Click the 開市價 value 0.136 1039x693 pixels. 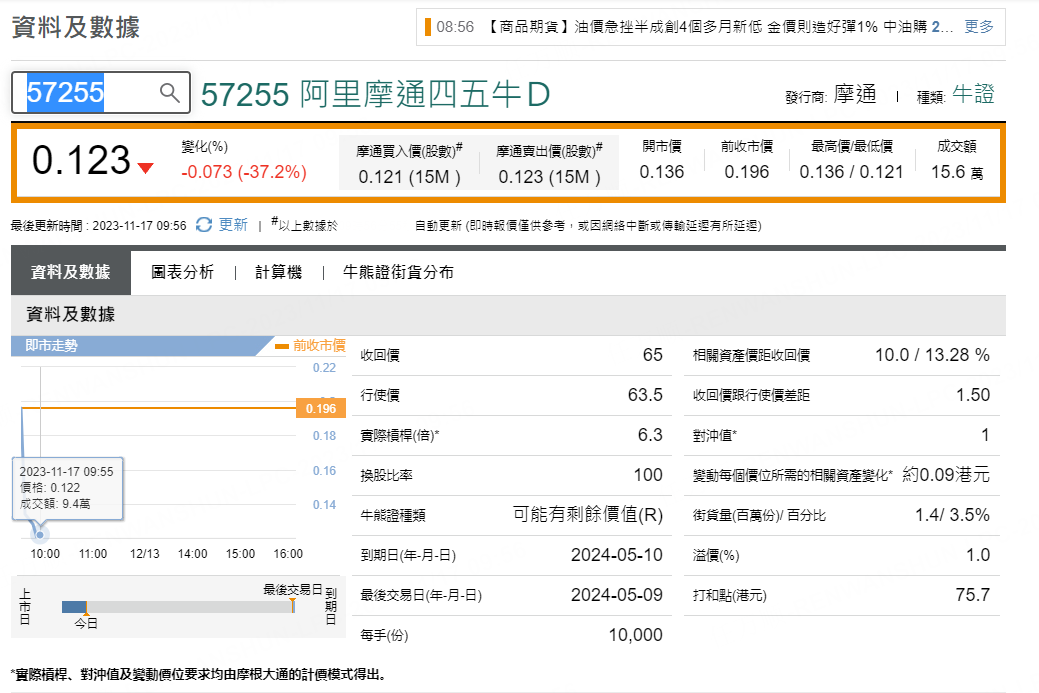(661, 172)
